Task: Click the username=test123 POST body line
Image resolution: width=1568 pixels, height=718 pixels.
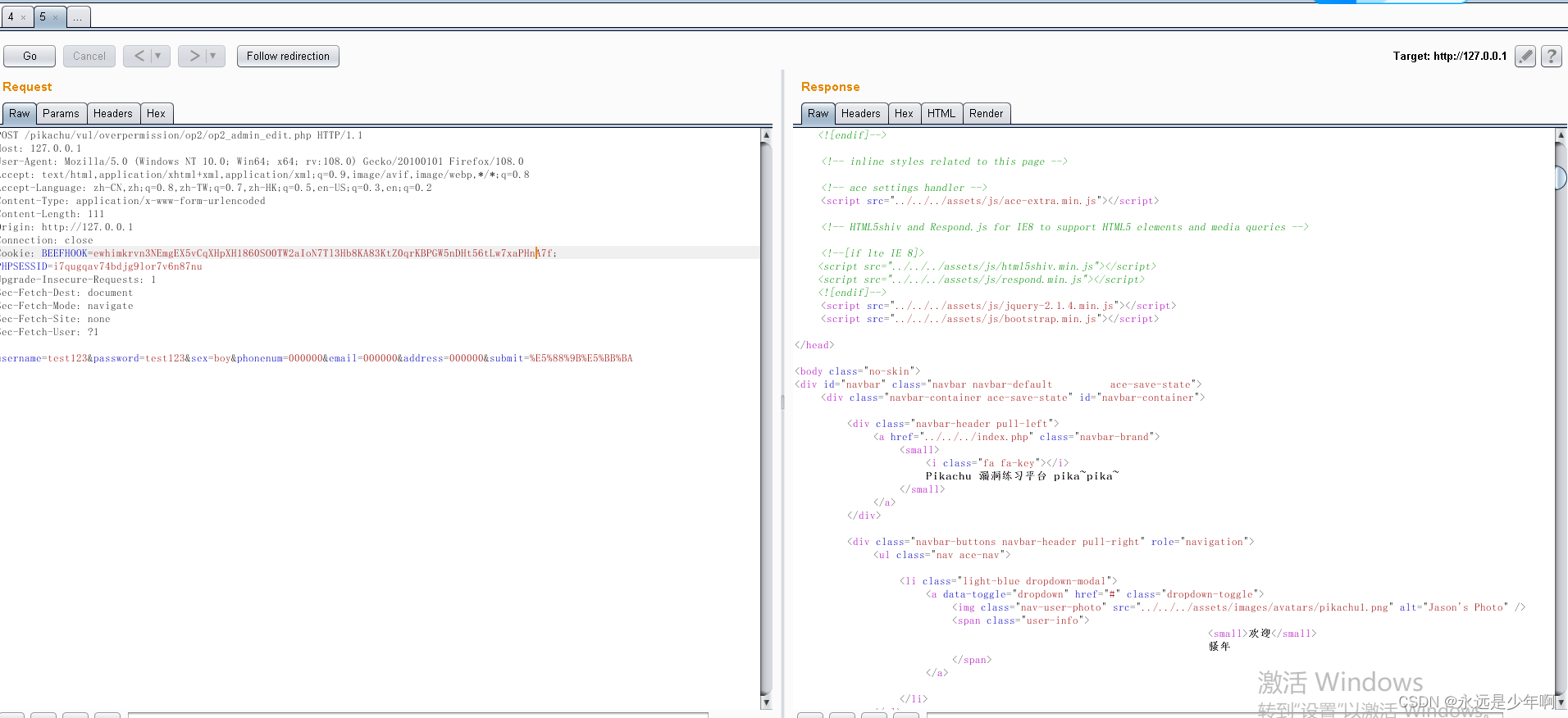Action: (317, 358)
